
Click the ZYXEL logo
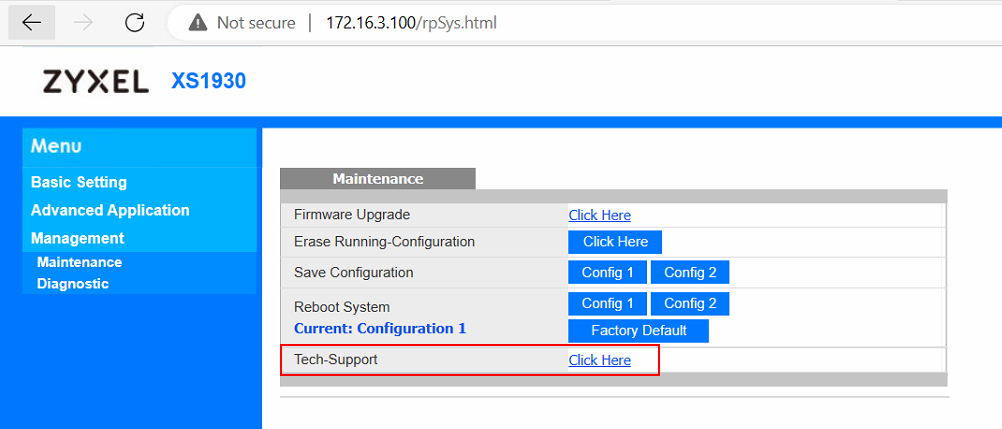tap(96, 82)
